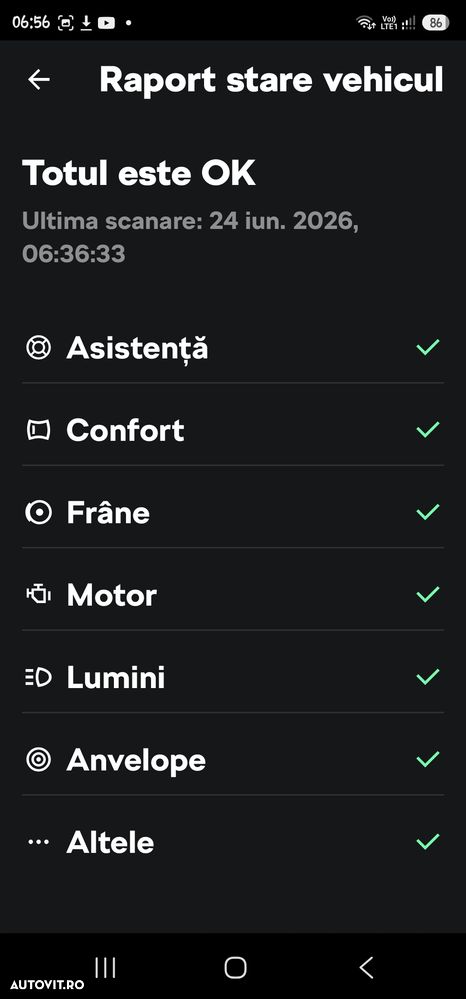Screen dimensions: 466x999
Task: Tap the Confort windshield icon
Action: [38, 431]
